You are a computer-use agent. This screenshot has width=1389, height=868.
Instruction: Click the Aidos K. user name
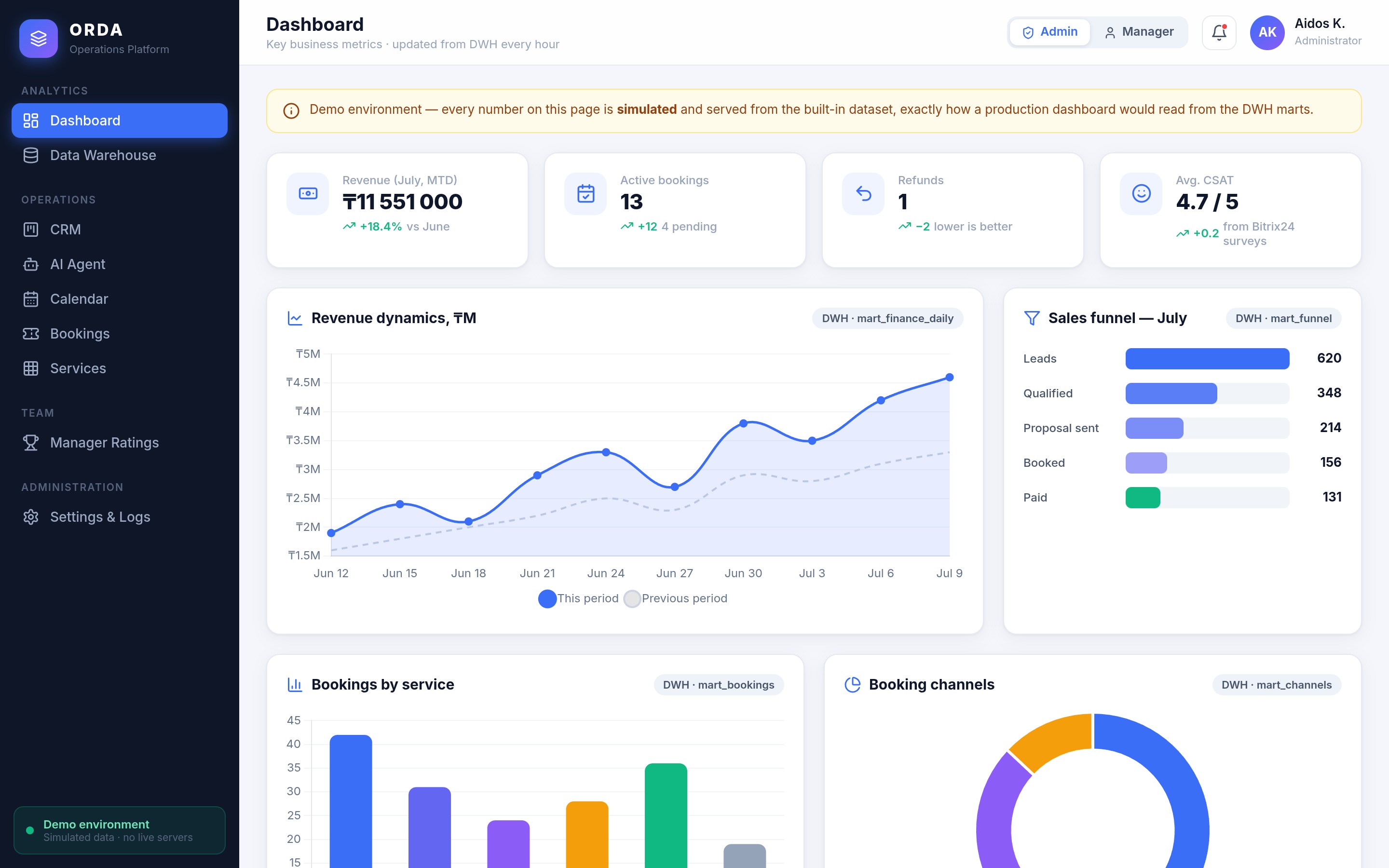click(1320, 24)
